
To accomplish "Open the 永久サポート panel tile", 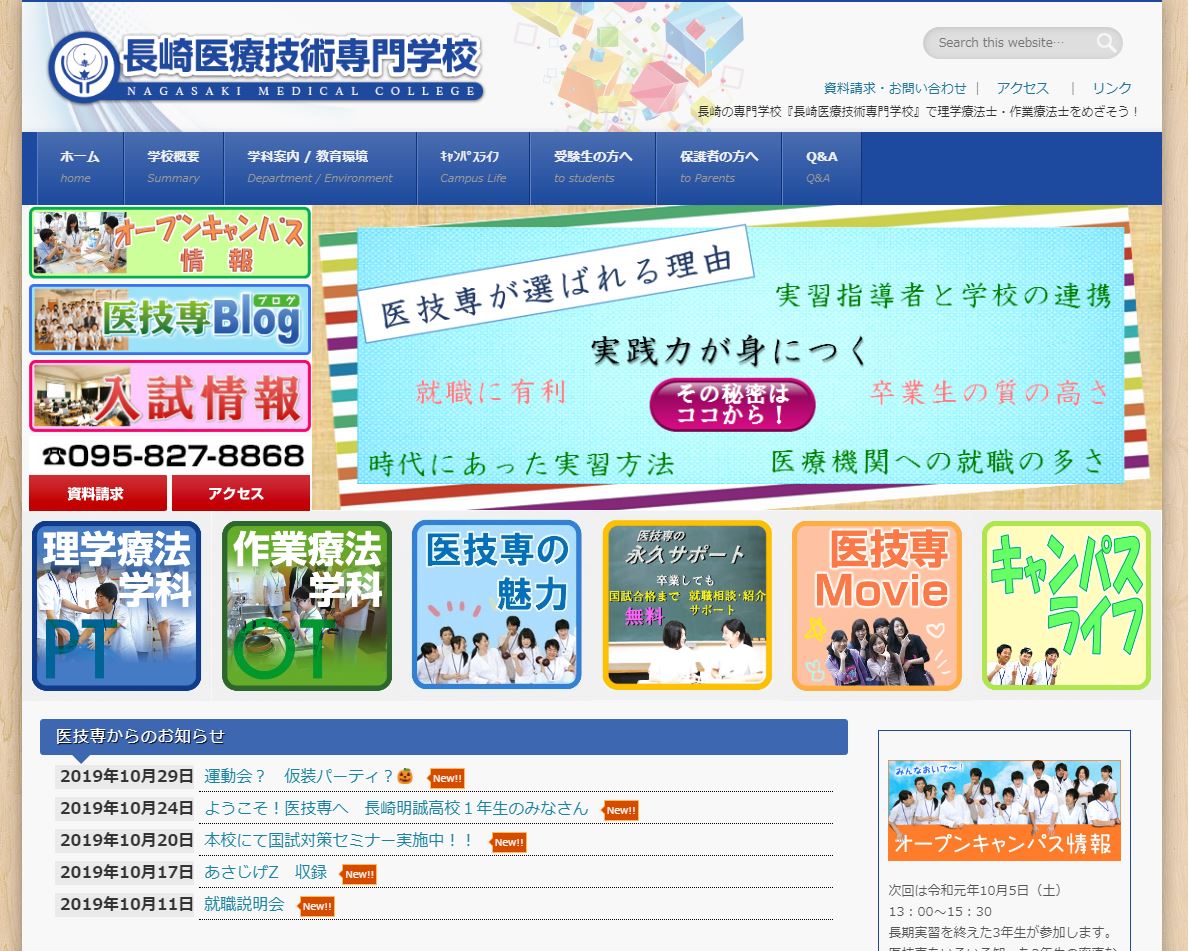I will (686, 604).
